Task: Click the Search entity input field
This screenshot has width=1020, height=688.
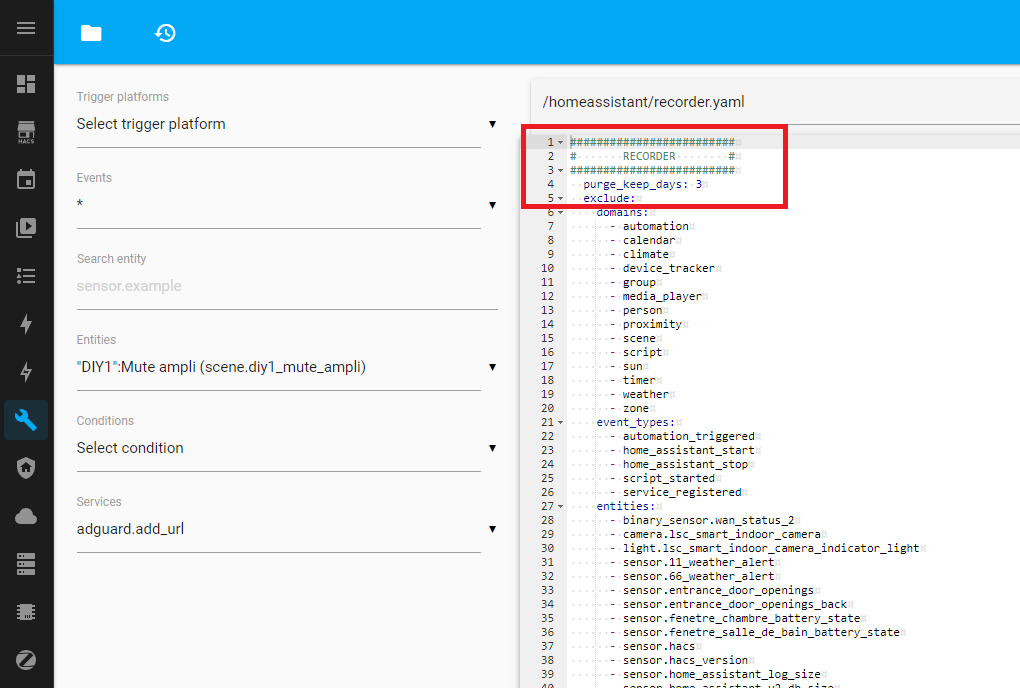Action: (286, 286)
